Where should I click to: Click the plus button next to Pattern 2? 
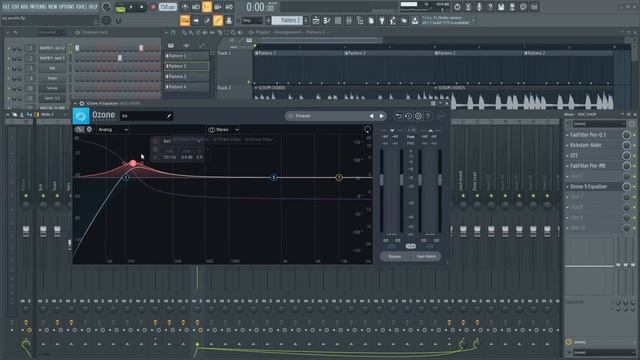(306, 20)
